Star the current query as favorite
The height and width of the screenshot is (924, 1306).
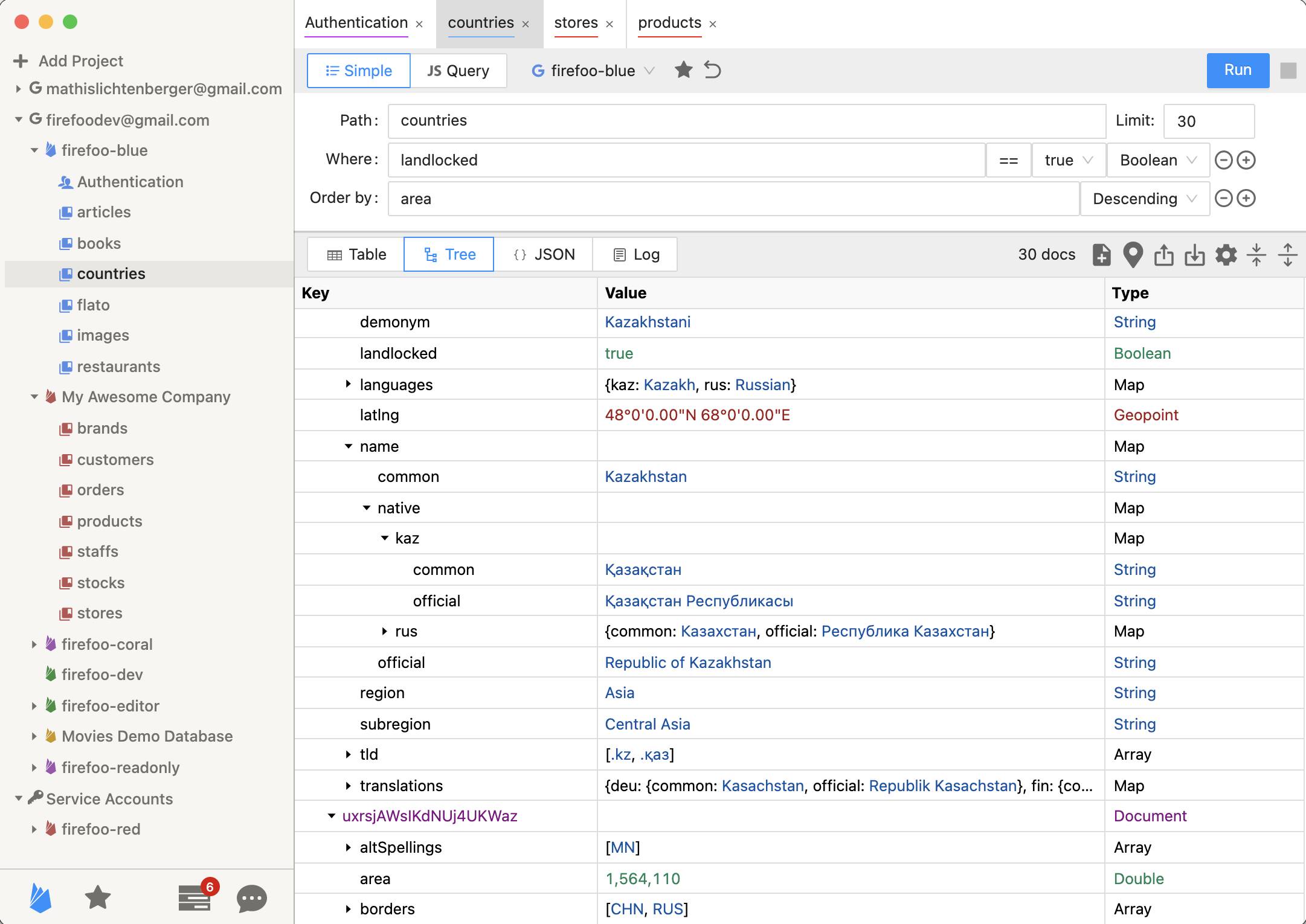point(683,70)
